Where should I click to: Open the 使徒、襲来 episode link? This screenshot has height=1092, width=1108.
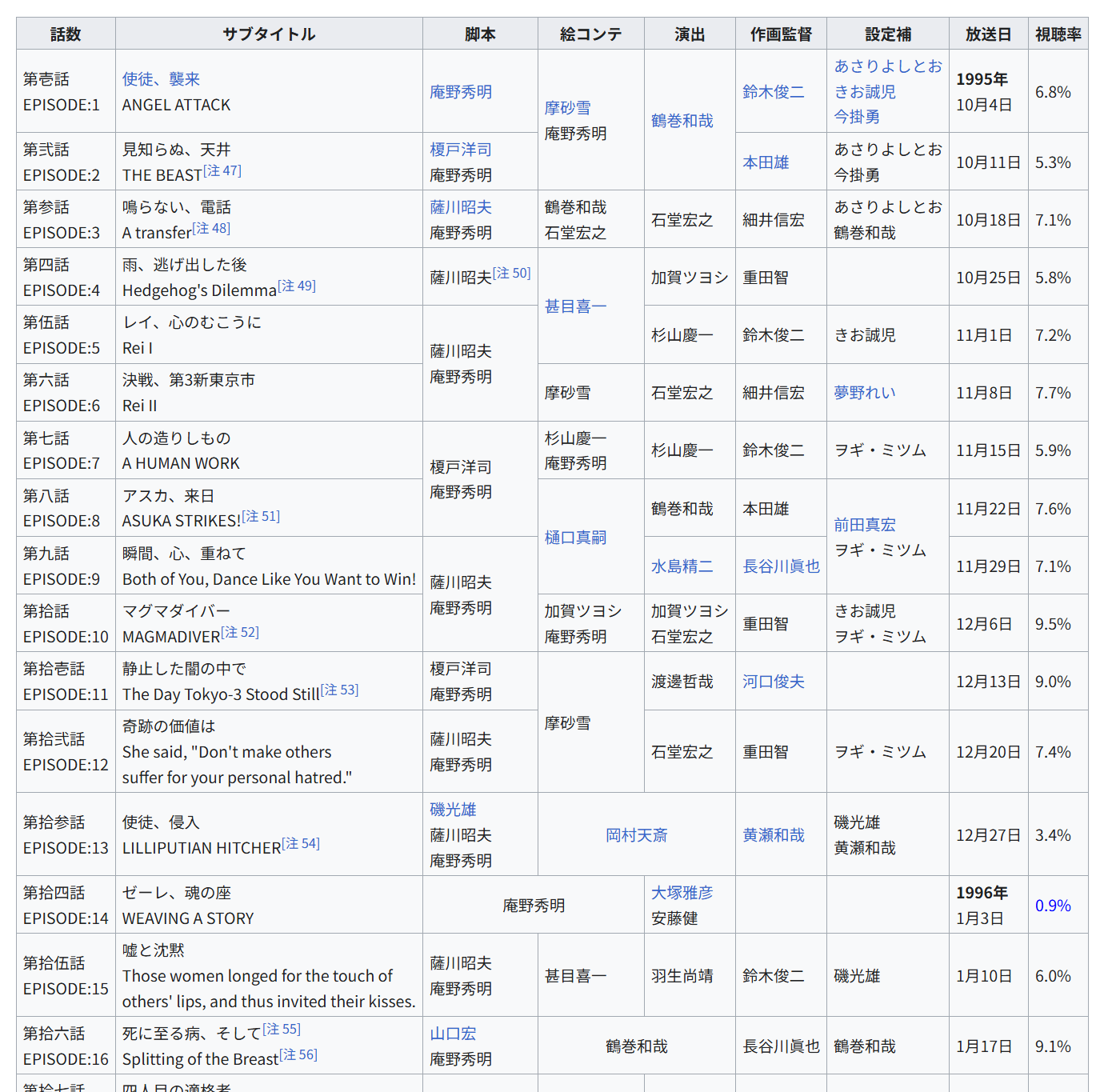[x=161, y=79]
